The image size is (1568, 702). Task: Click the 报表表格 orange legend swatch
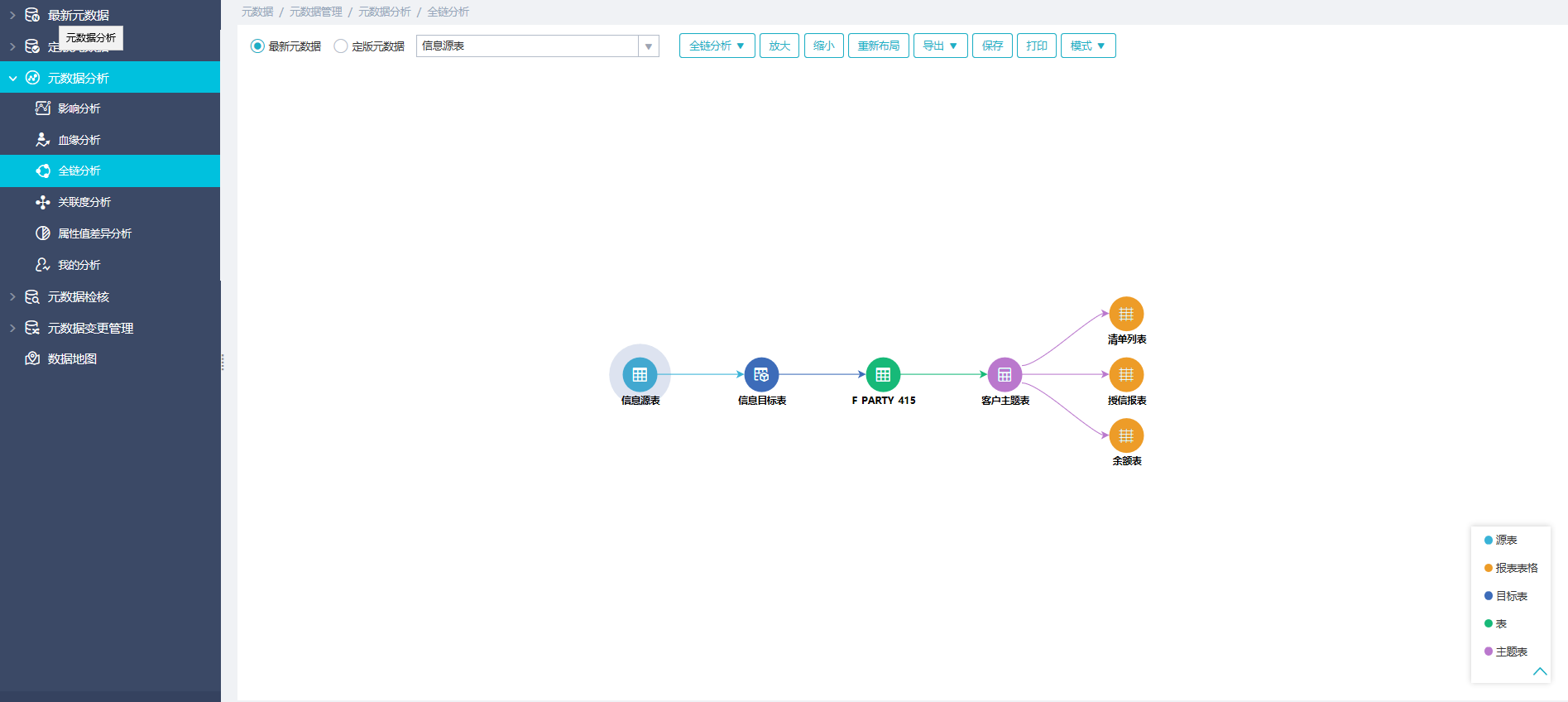coord(1489,568)
